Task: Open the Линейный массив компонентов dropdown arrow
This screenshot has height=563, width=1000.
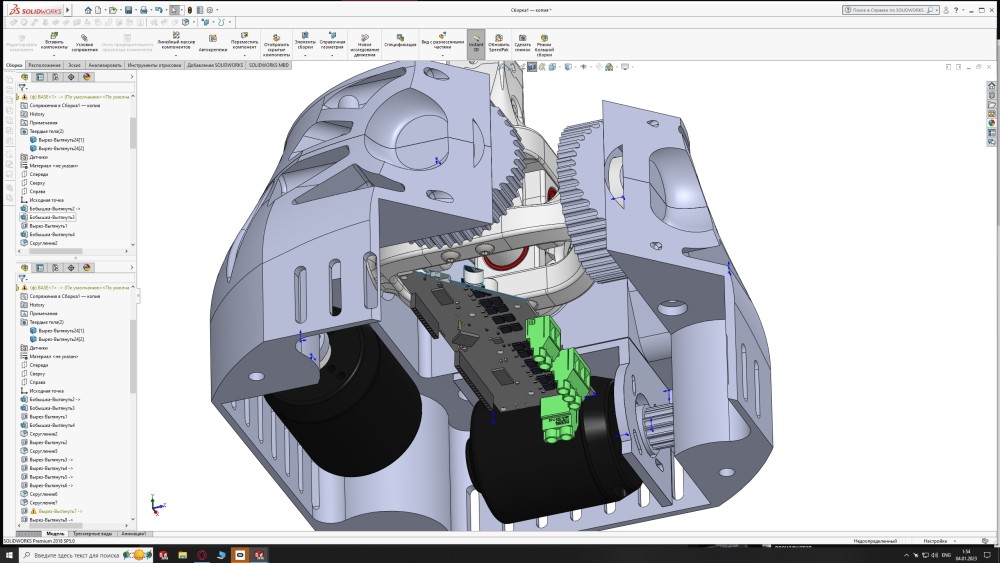Action: click(176, 55)
